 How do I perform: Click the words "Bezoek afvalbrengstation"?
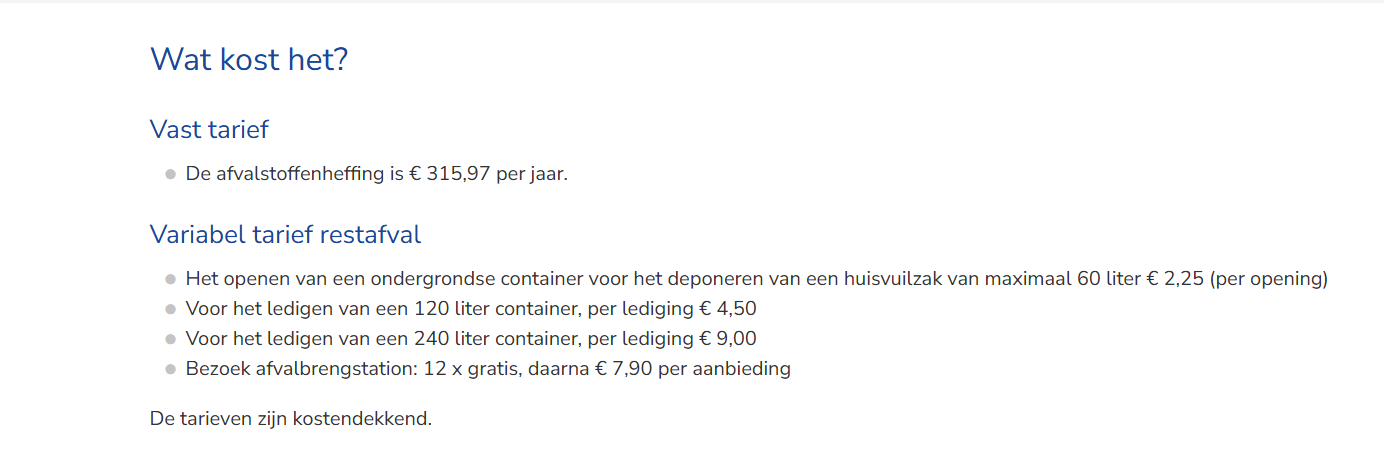point(299,369)
